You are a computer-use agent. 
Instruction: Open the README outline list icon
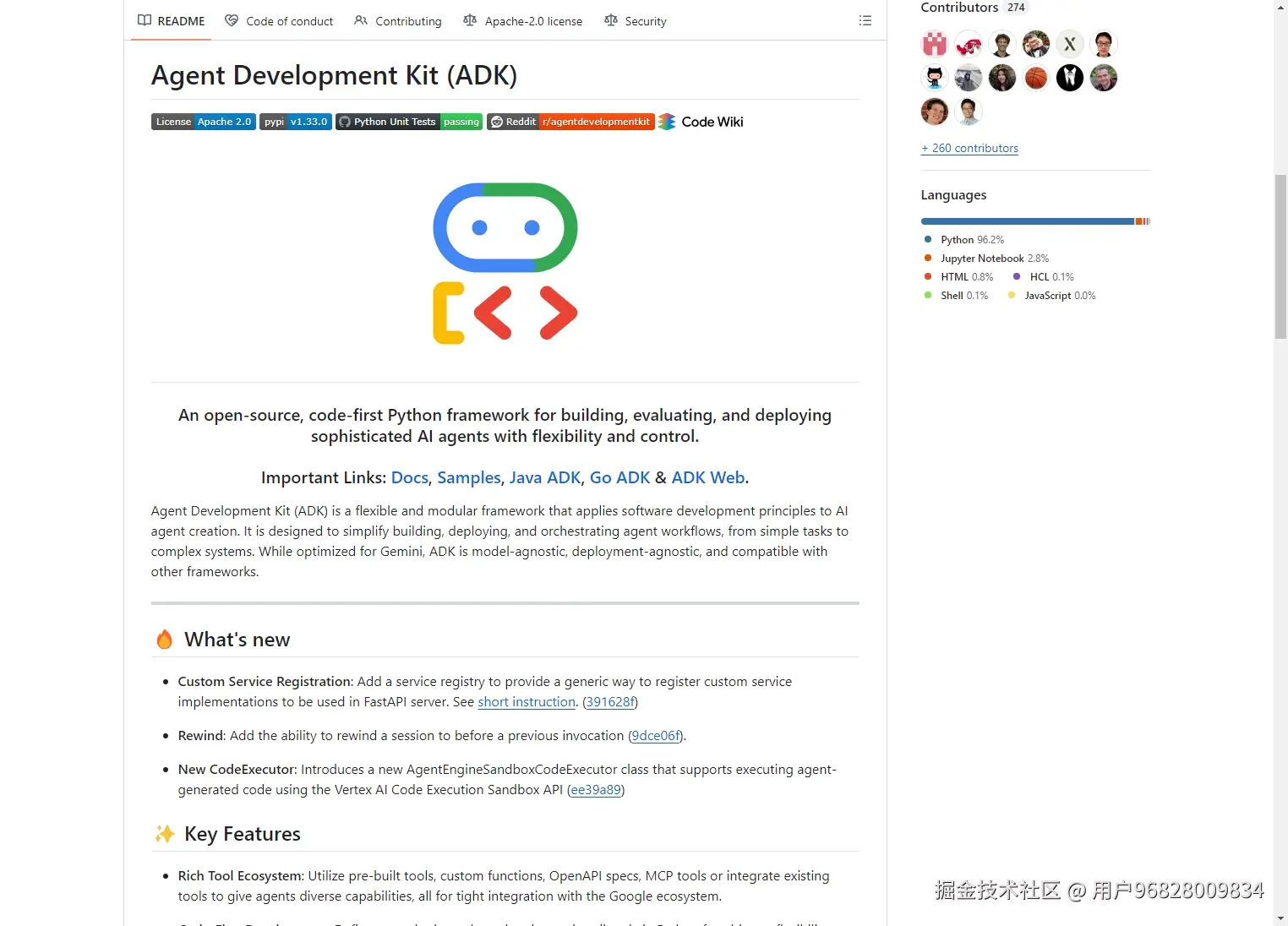865,20
